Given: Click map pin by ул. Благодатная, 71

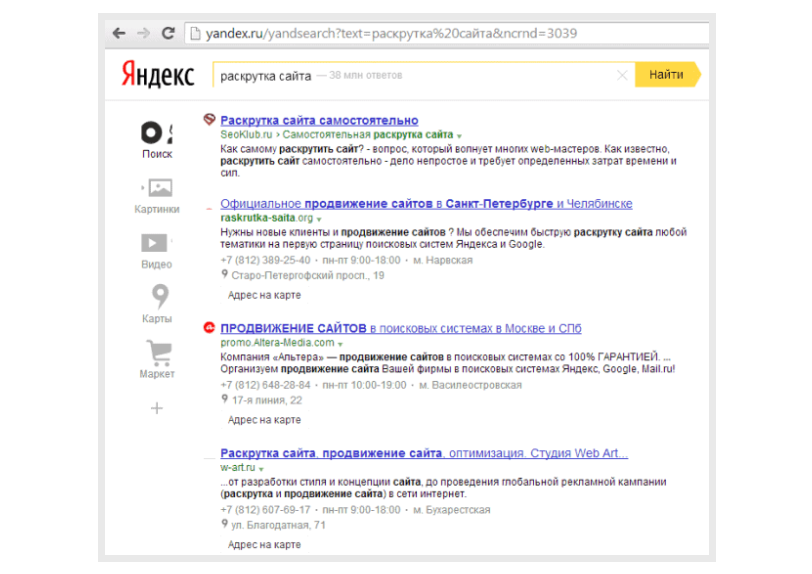Looking at the screenshot, I should coord(225,524).
